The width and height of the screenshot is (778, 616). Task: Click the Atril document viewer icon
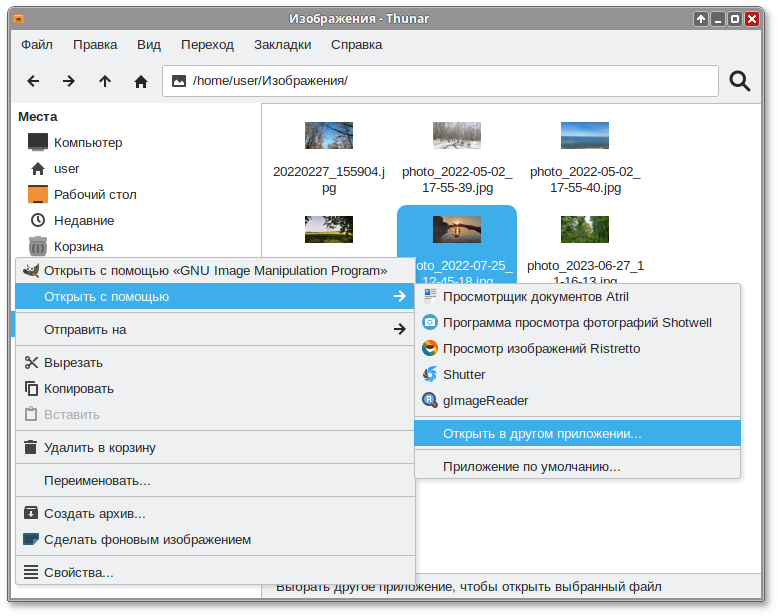(430, 296)
